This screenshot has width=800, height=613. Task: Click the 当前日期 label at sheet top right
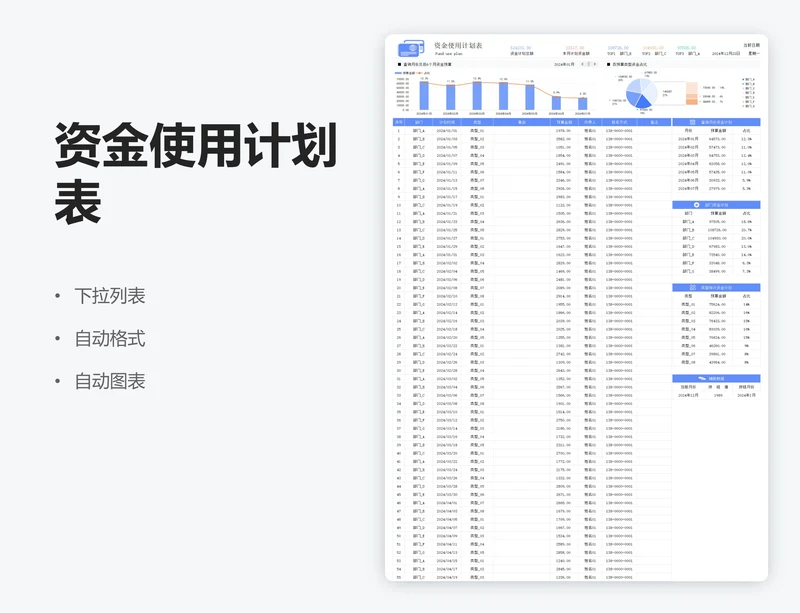pos(752,45)
